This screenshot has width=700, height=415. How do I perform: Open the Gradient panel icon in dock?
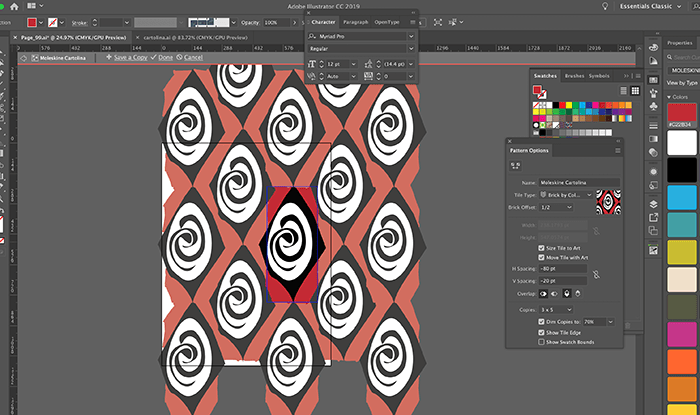point(653,139)
